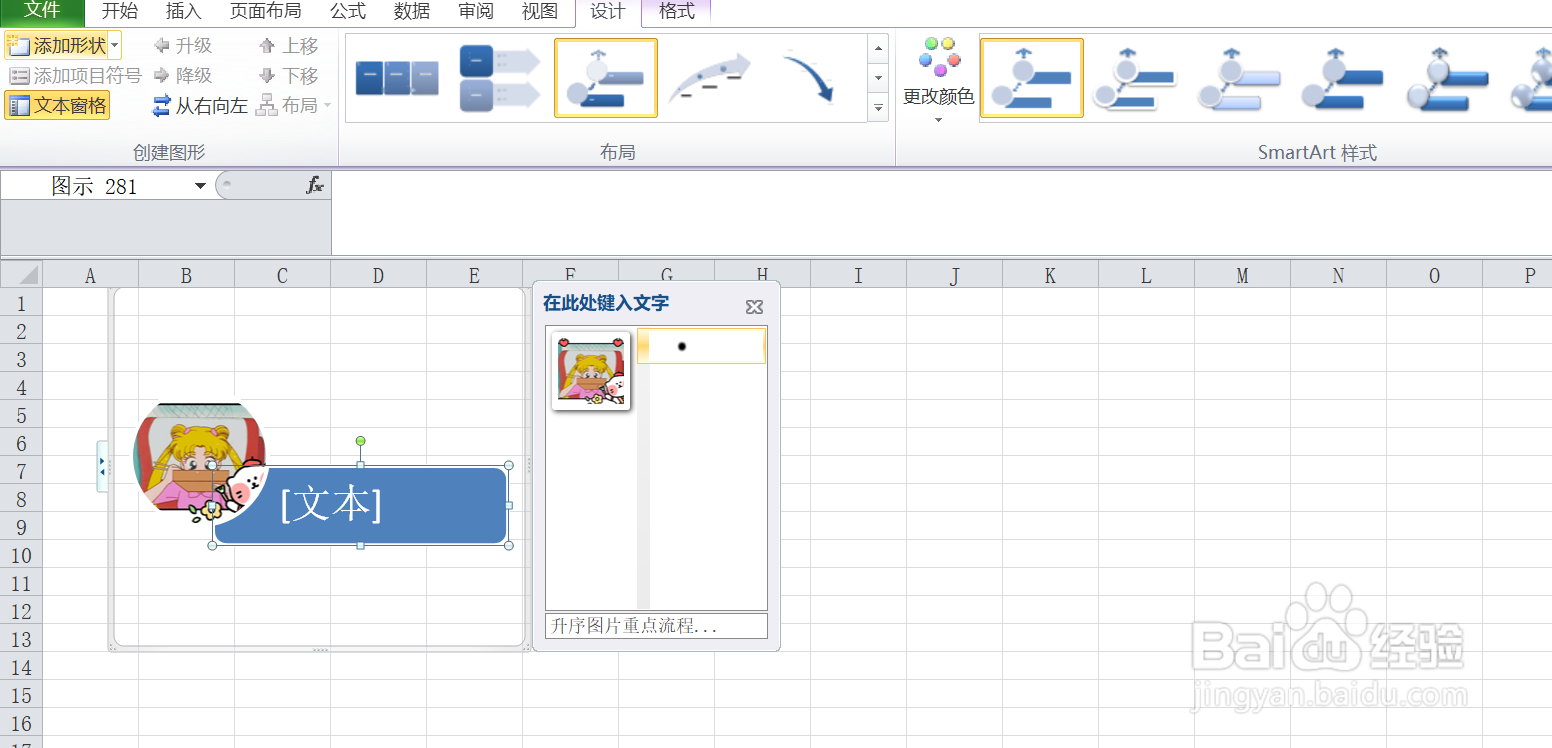Switch to the 开始 home tab
1552x748 pixels.
coord(120,12)
